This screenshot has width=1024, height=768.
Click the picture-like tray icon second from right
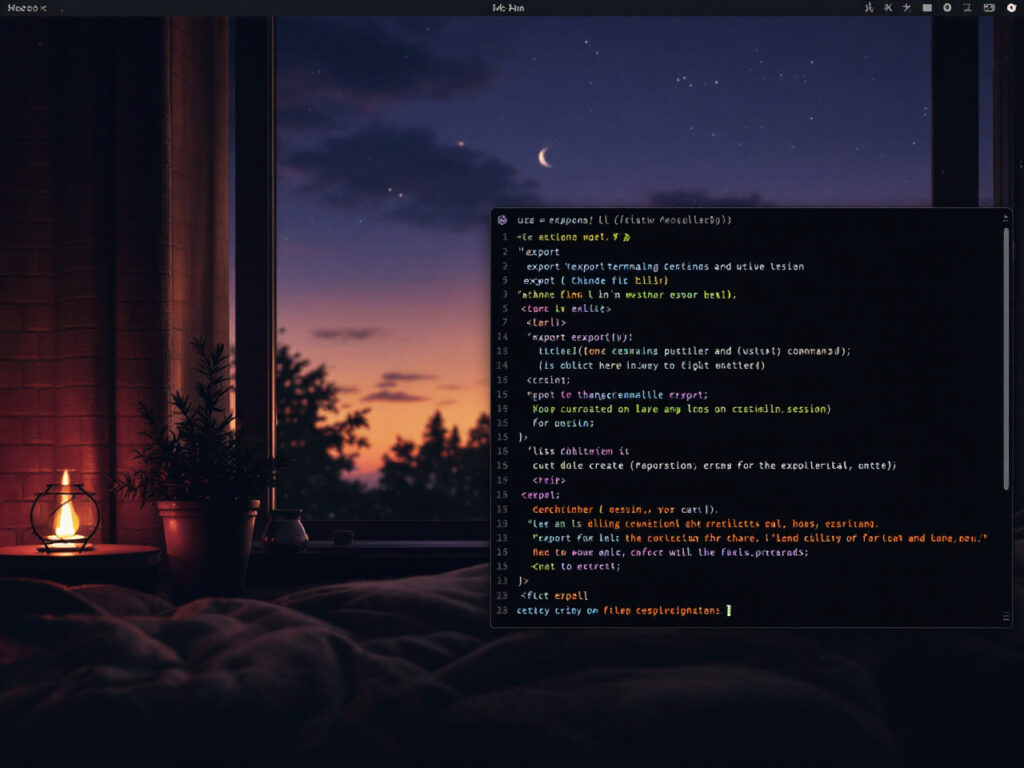[x=988, y=8]
